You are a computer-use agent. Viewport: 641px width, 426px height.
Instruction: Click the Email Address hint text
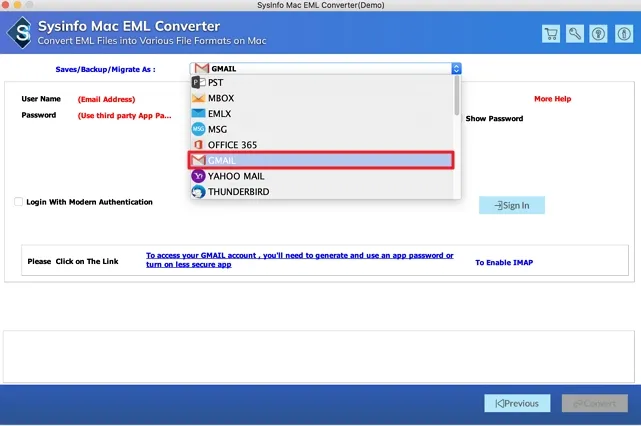(106, 99)
